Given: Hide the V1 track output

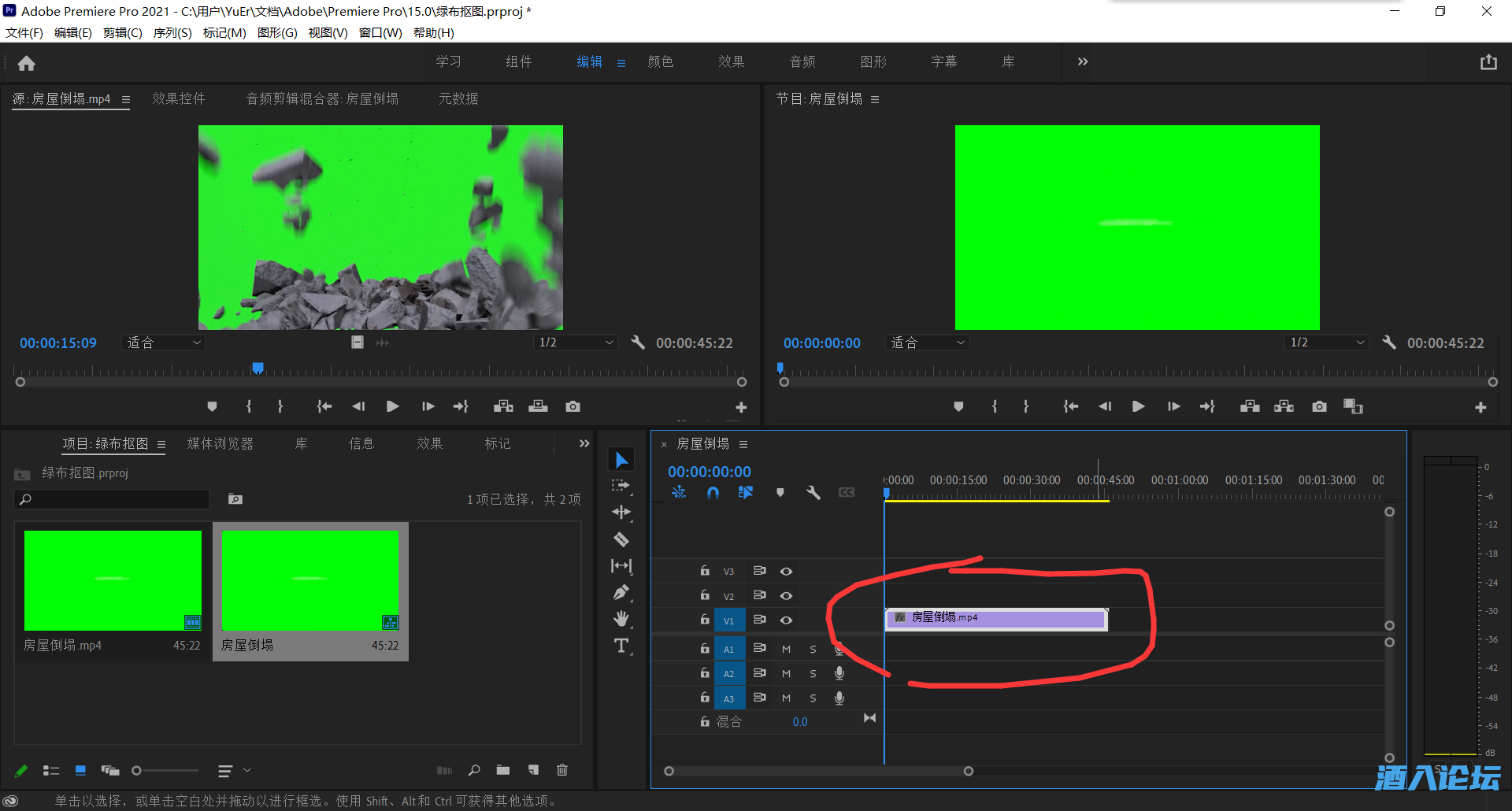Looking at the screenshot, I should pyautogui.click(x=785, y=620).
